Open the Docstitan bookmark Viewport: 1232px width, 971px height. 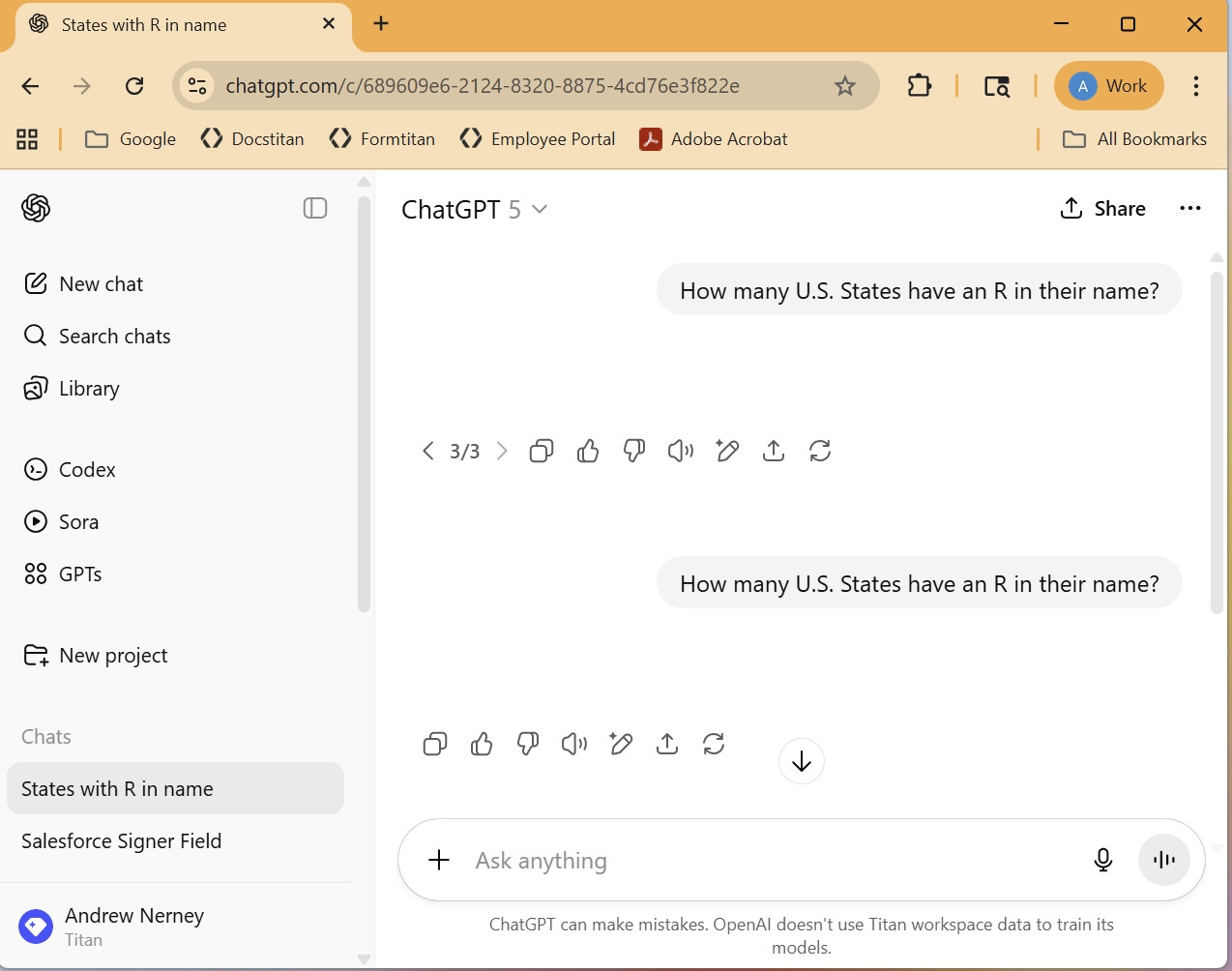[x=252, y=139]
